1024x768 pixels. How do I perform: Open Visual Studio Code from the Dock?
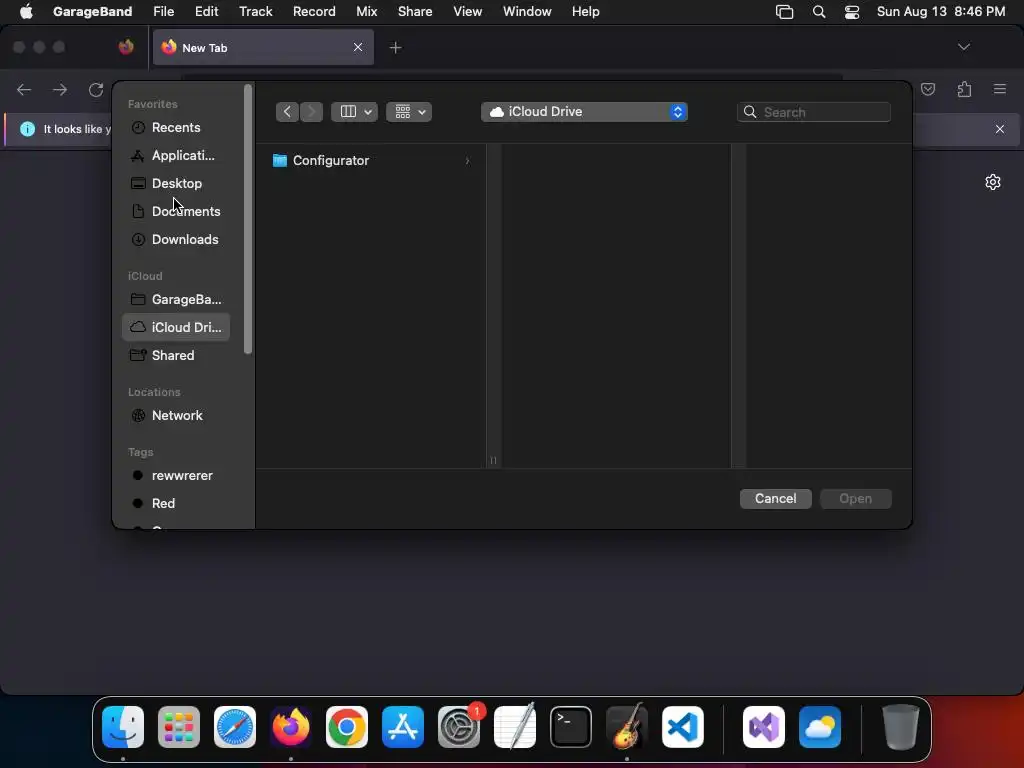[x=683, y=727]
